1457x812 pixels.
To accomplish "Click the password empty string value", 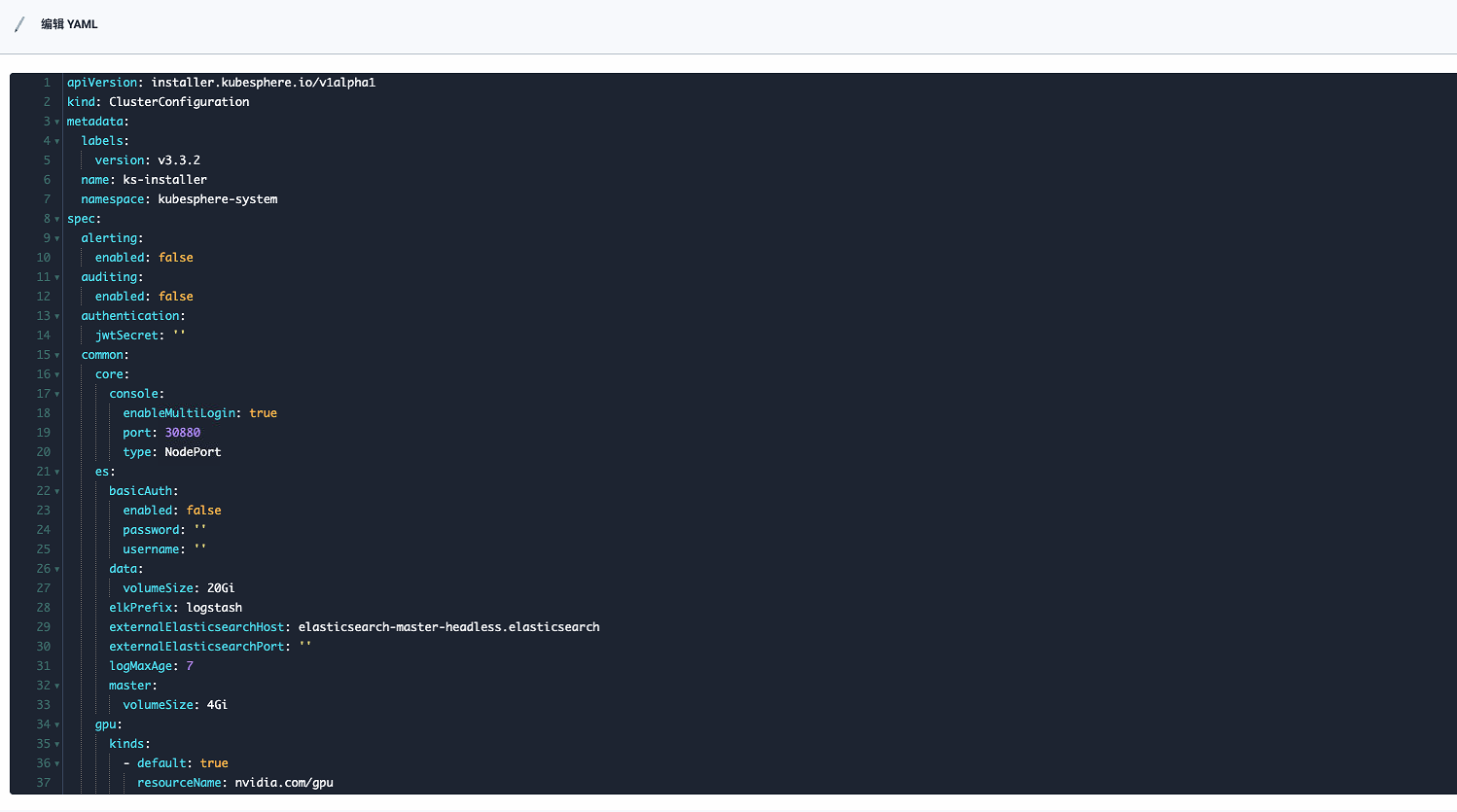I will (x=200, y=530).
